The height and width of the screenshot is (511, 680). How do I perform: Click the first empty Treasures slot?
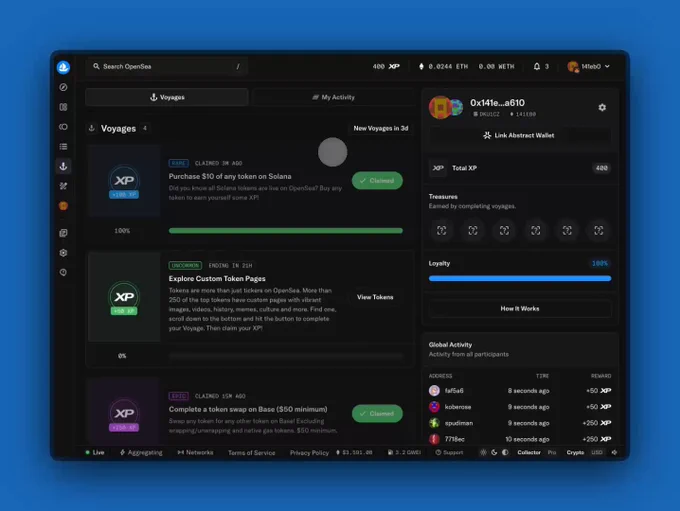[x=441, y=230]
